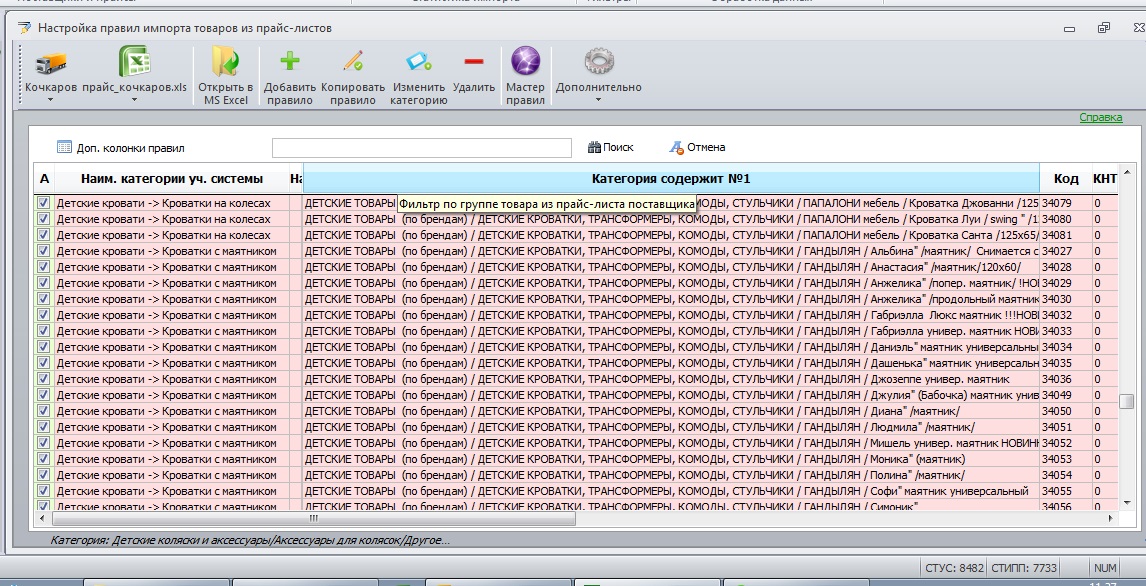Expand the Кочкаров supplier dropdown arrow
The height and width of the screenshot is (586, 1146).
(51, 100)
